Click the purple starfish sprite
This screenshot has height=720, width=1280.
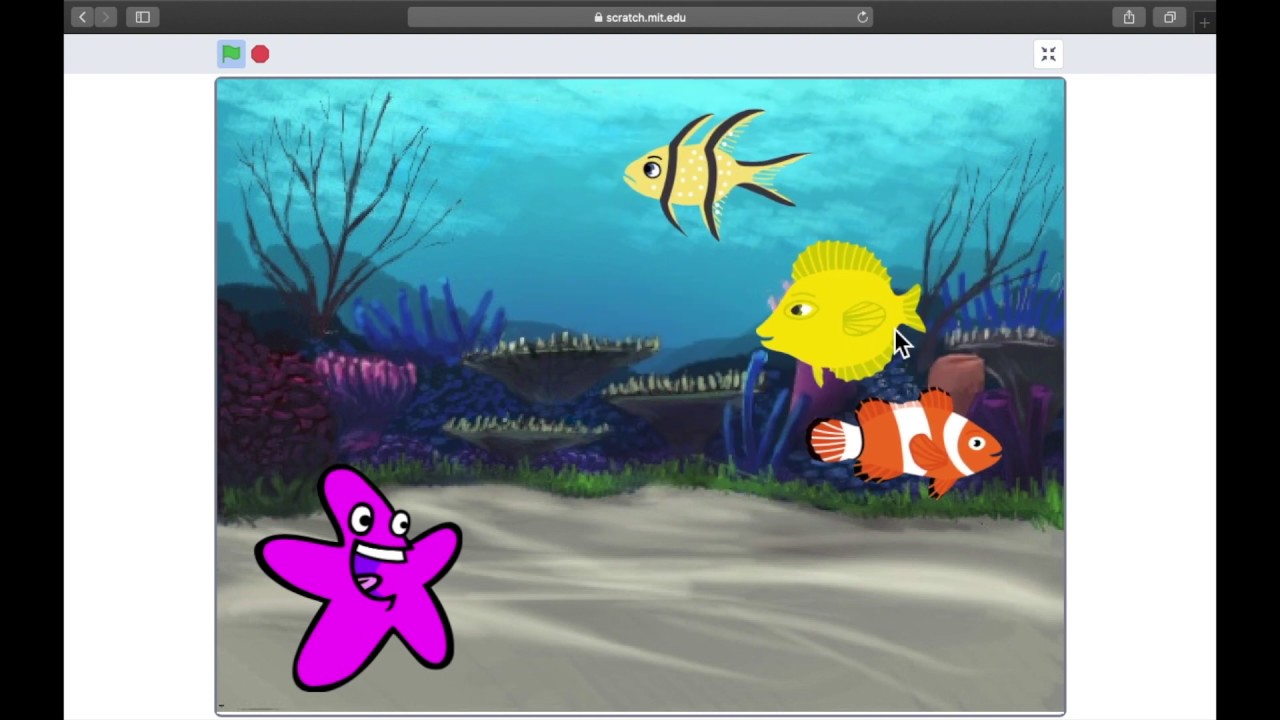[358, 577]
